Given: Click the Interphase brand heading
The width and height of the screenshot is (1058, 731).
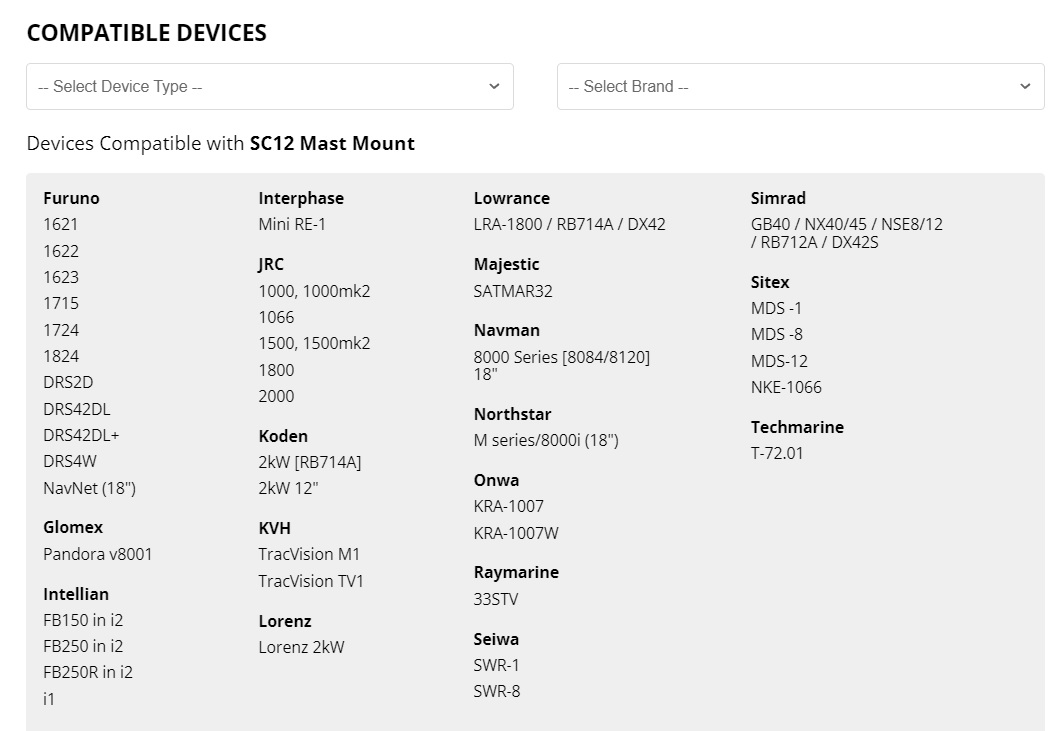Looking at the screenshot, I should click(301, 198).
